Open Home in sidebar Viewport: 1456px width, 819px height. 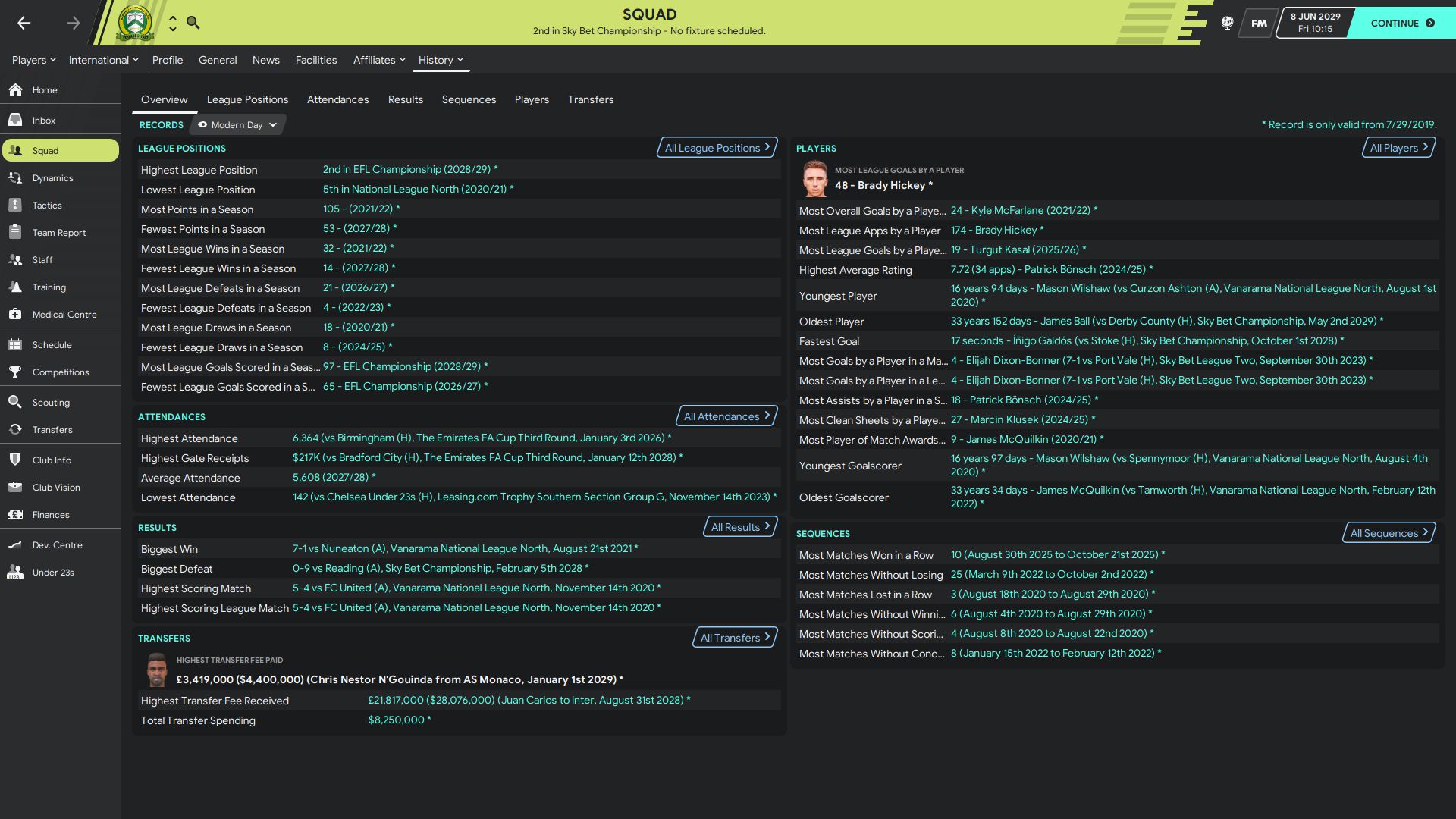click(x=45, y=89)
